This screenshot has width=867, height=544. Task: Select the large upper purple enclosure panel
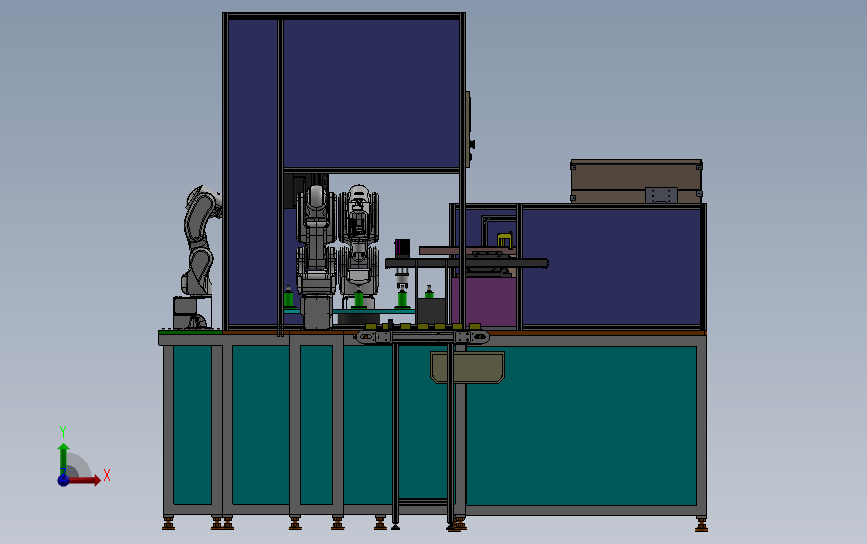tap(371, 93)
